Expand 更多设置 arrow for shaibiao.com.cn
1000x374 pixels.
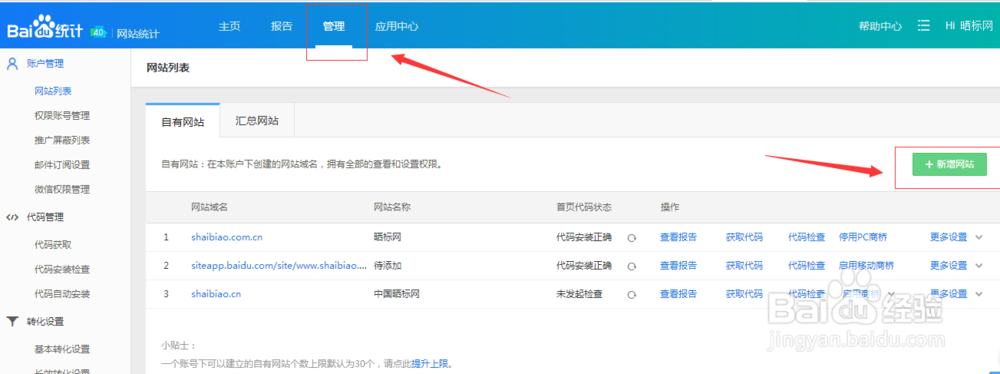[980, 237]
